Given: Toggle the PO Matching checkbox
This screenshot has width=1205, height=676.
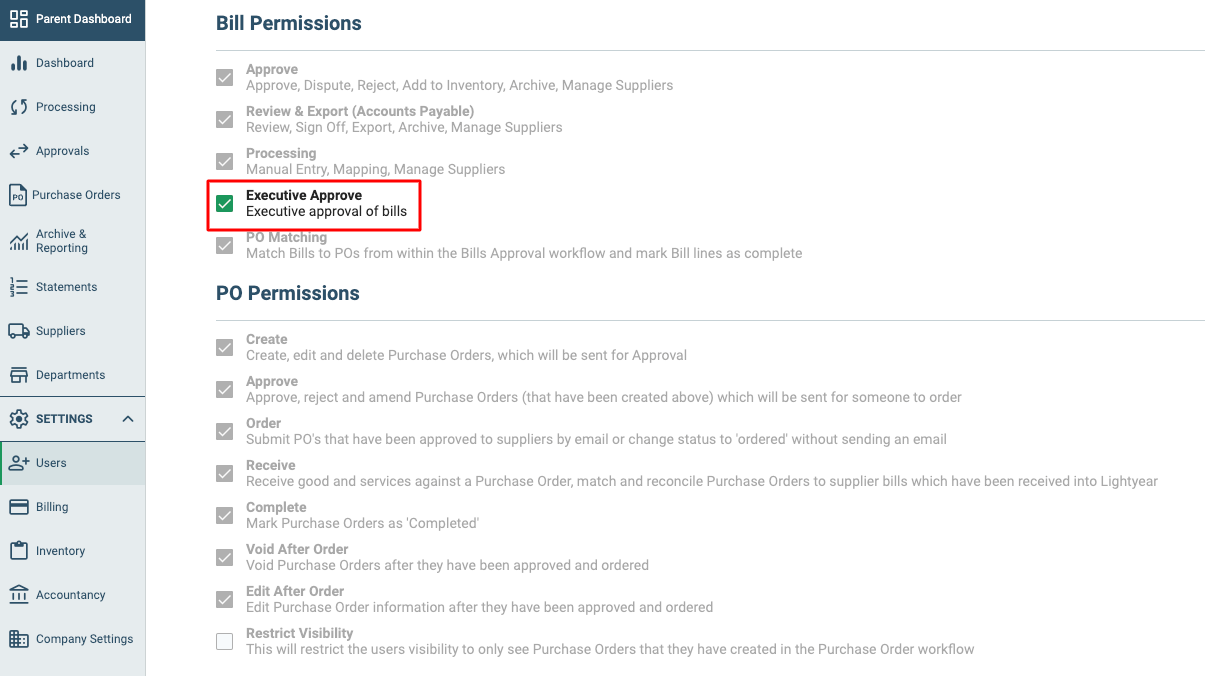Looking at the screenshot, I should (225, 246).
